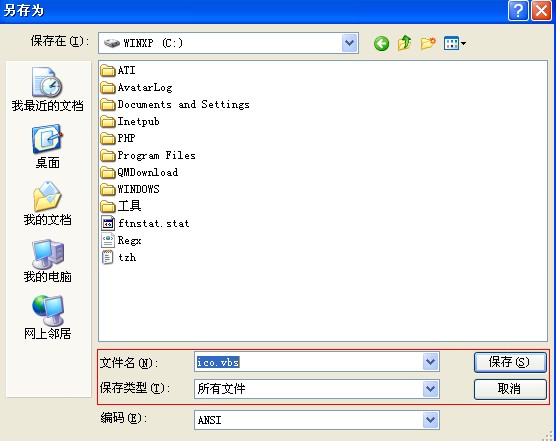Click the file name field with ico.vbs
The image size is (556, 441).
point(309,362)
